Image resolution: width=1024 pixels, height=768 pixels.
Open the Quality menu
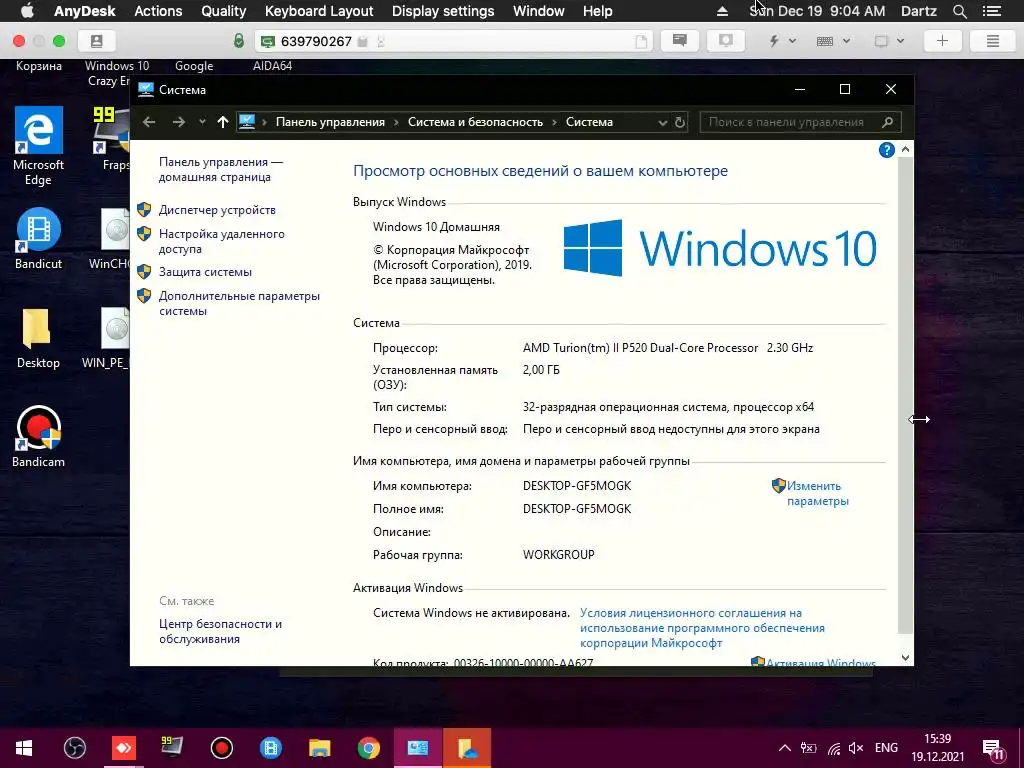coord(223,11)
